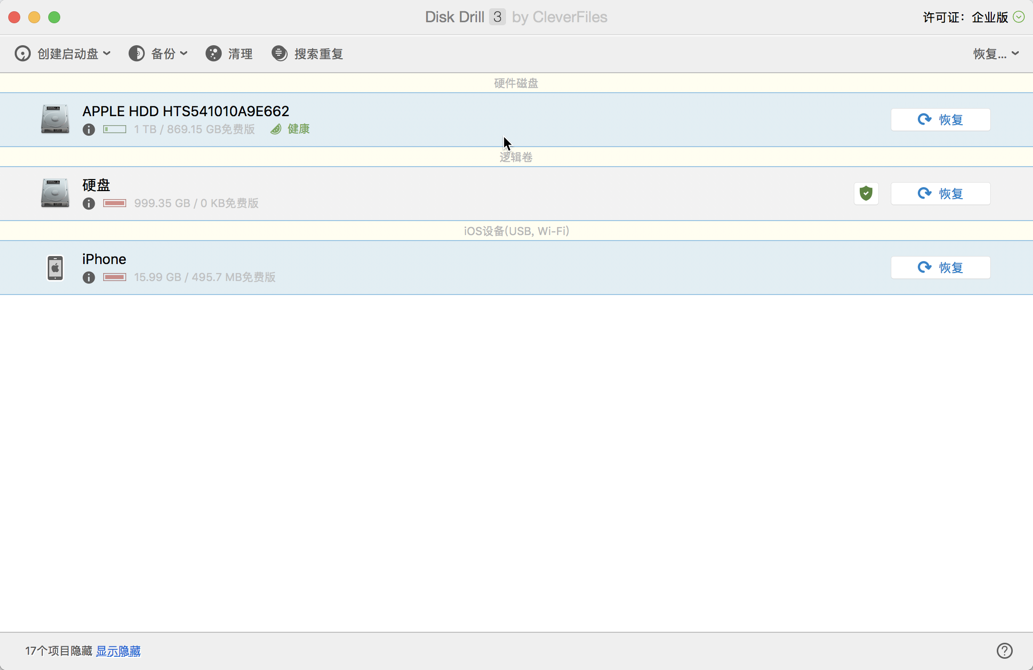This screenshot has width=1033, height=670.
Task: Select the iPhone device name
Action: click(104, 259)
